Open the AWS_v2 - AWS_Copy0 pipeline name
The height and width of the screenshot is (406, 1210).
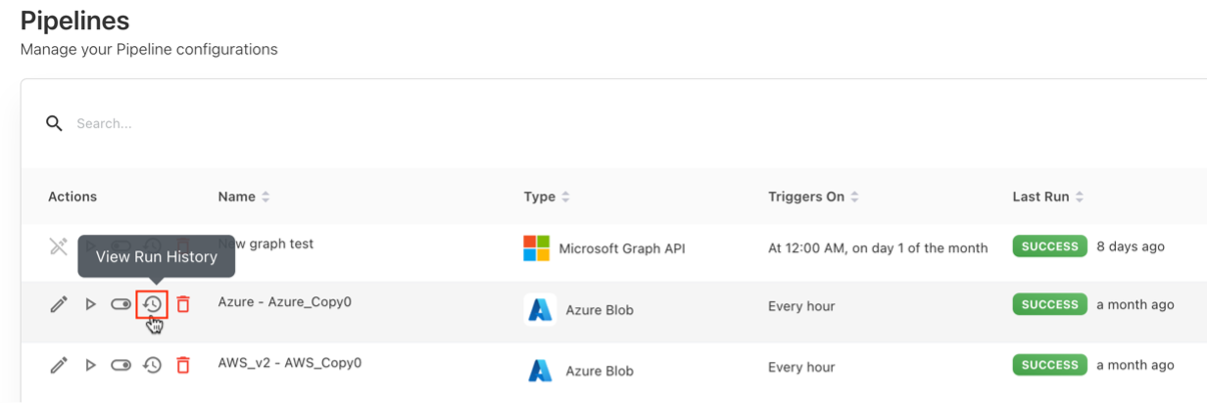point(289,362)
